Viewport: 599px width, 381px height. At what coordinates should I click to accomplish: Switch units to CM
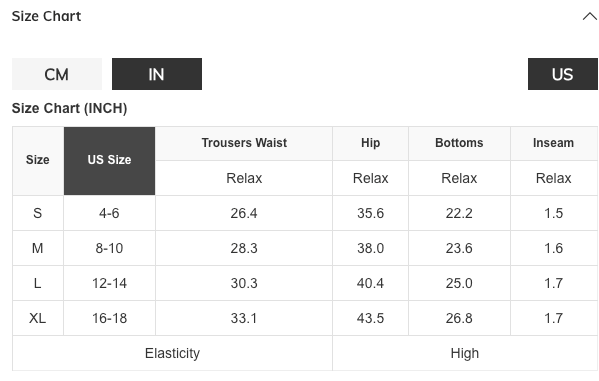coord(57,74)
